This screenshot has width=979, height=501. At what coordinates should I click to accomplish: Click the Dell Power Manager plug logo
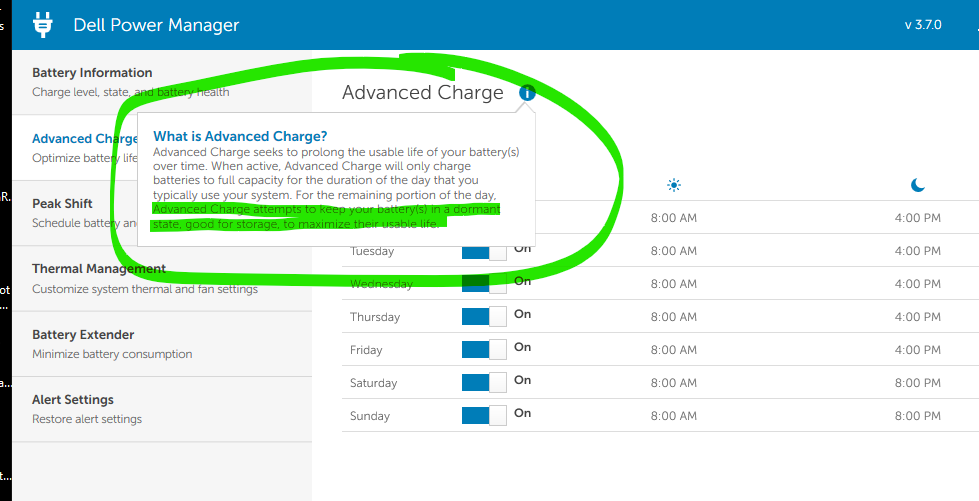43,25
